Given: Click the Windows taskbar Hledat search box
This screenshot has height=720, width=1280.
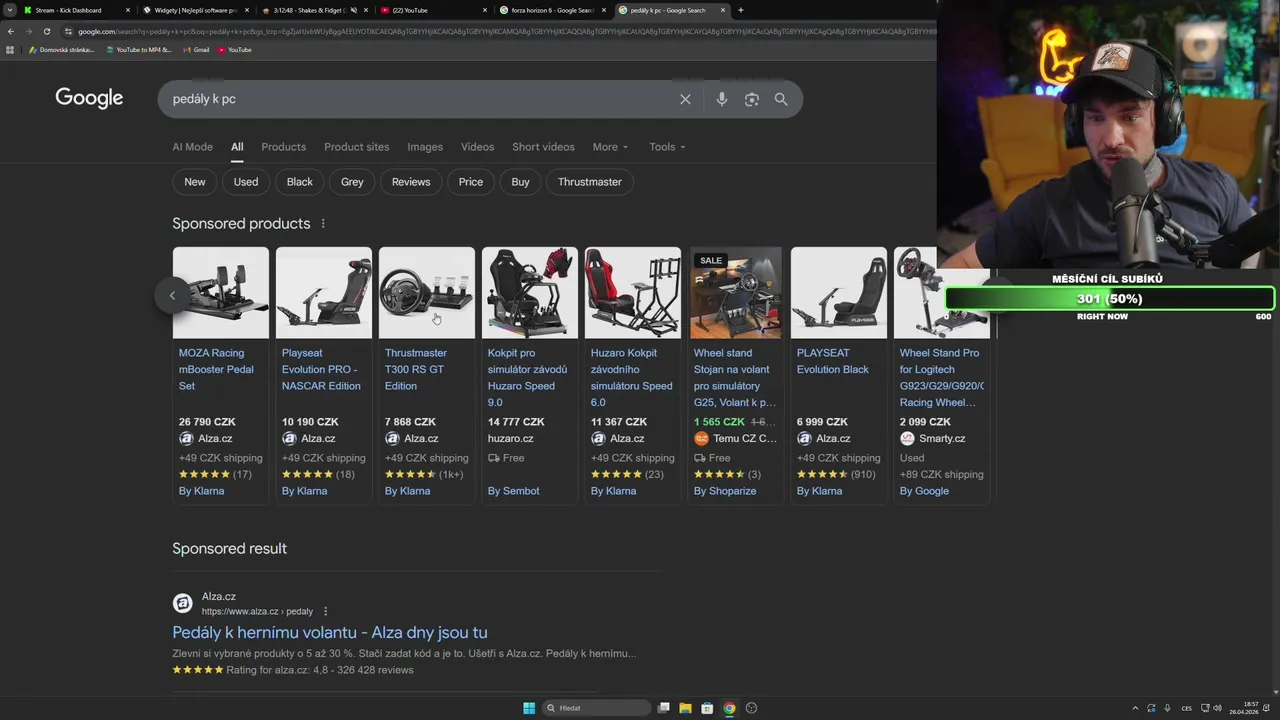Looking at the screenshot, I should [596, 708].
